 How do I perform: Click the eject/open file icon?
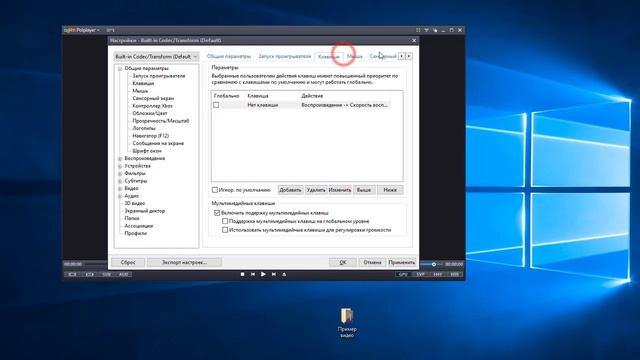point(284,274)
